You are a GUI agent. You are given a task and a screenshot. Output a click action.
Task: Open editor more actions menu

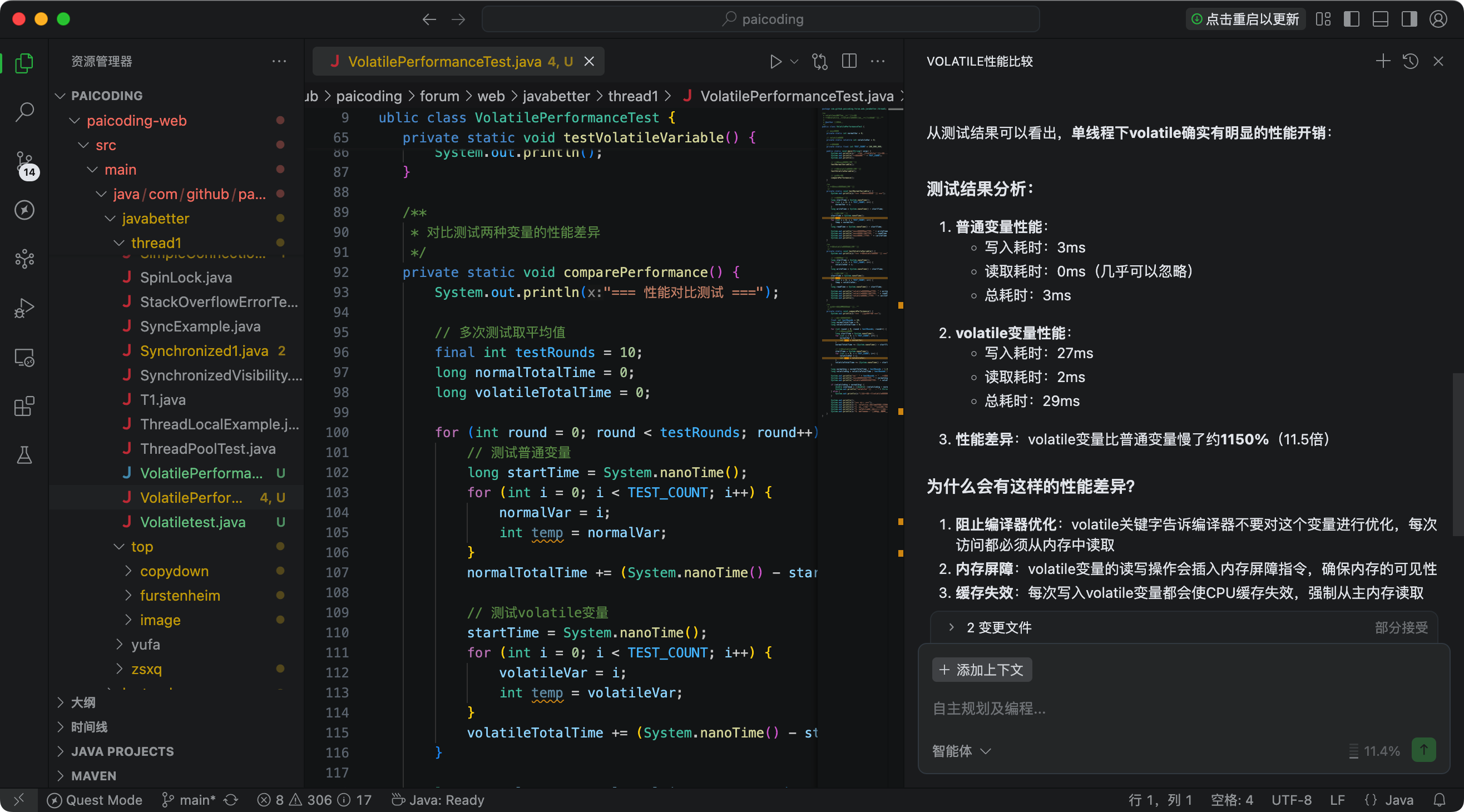pos(878,61)
